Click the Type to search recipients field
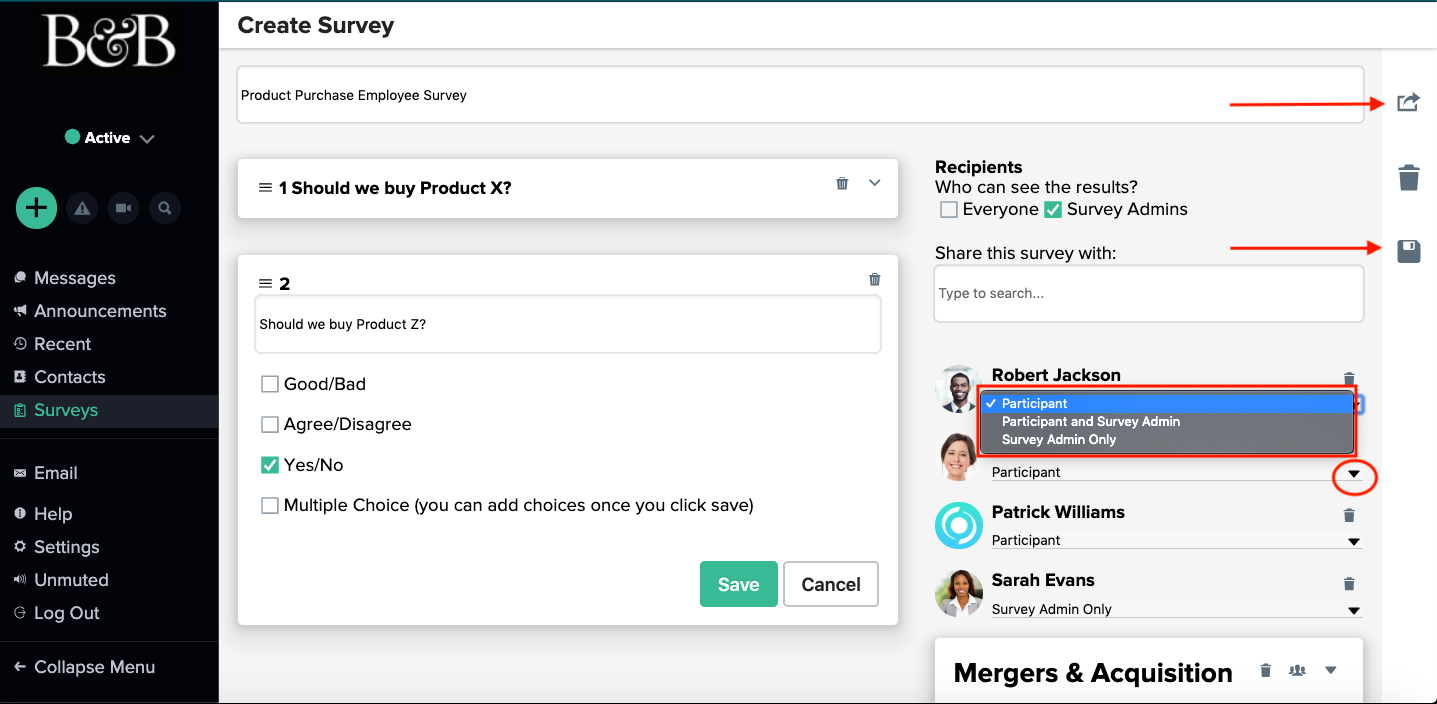Image resolution: width=1437 pixels, height=704 pixels. click(1149, 293)
